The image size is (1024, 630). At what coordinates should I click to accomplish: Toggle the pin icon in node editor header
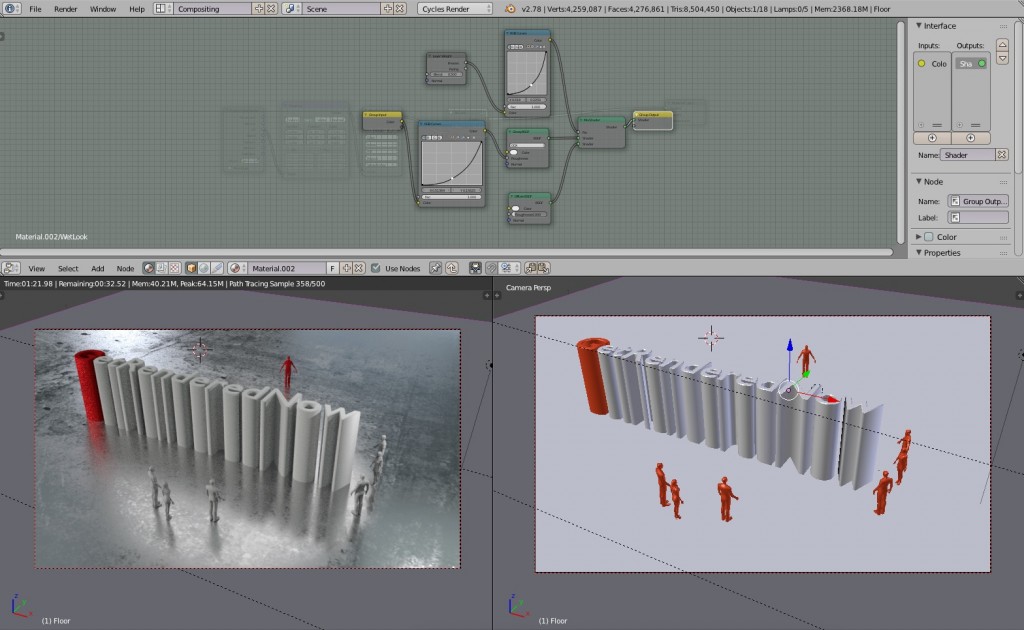click(436, 268)
